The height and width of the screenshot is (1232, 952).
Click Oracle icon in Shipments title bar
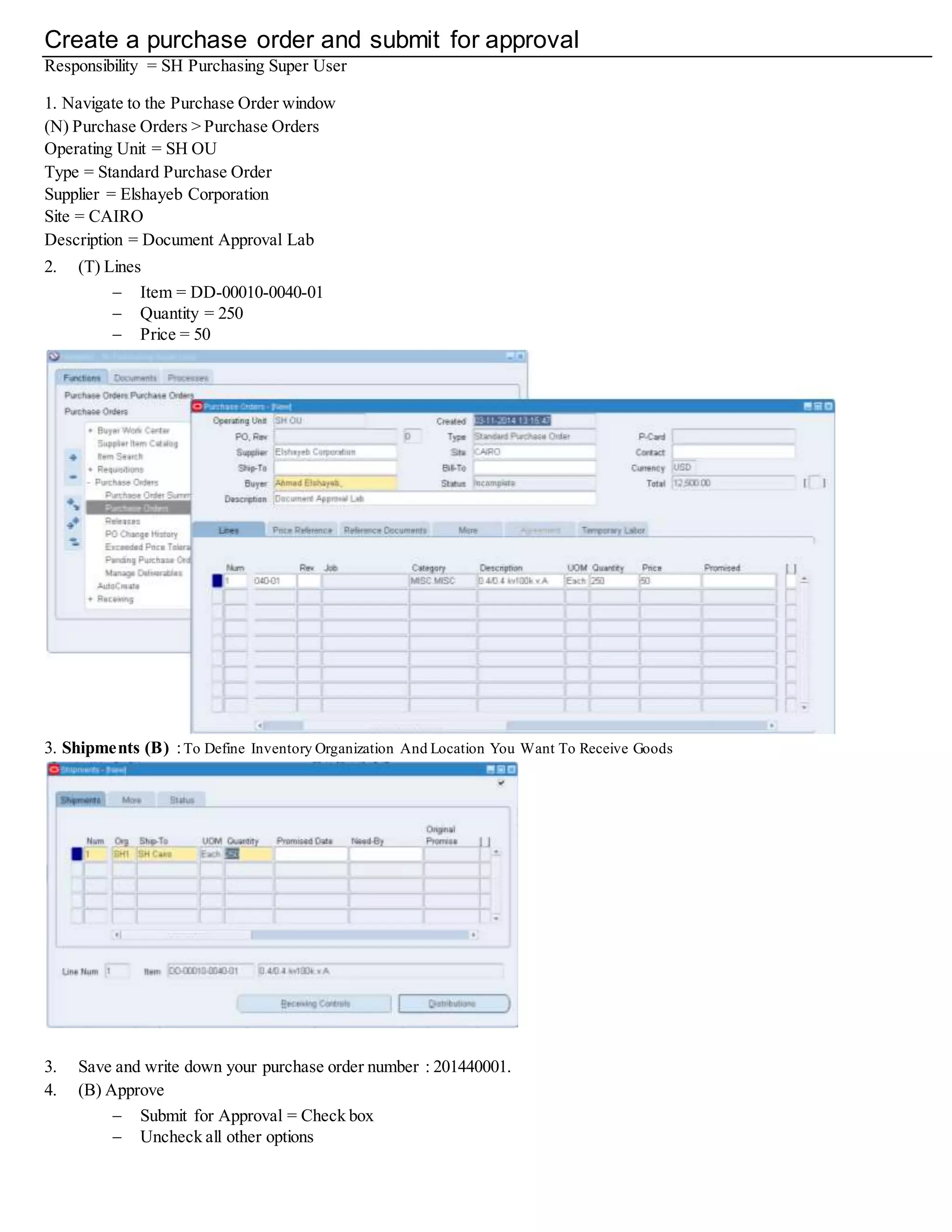pos(54,769)
